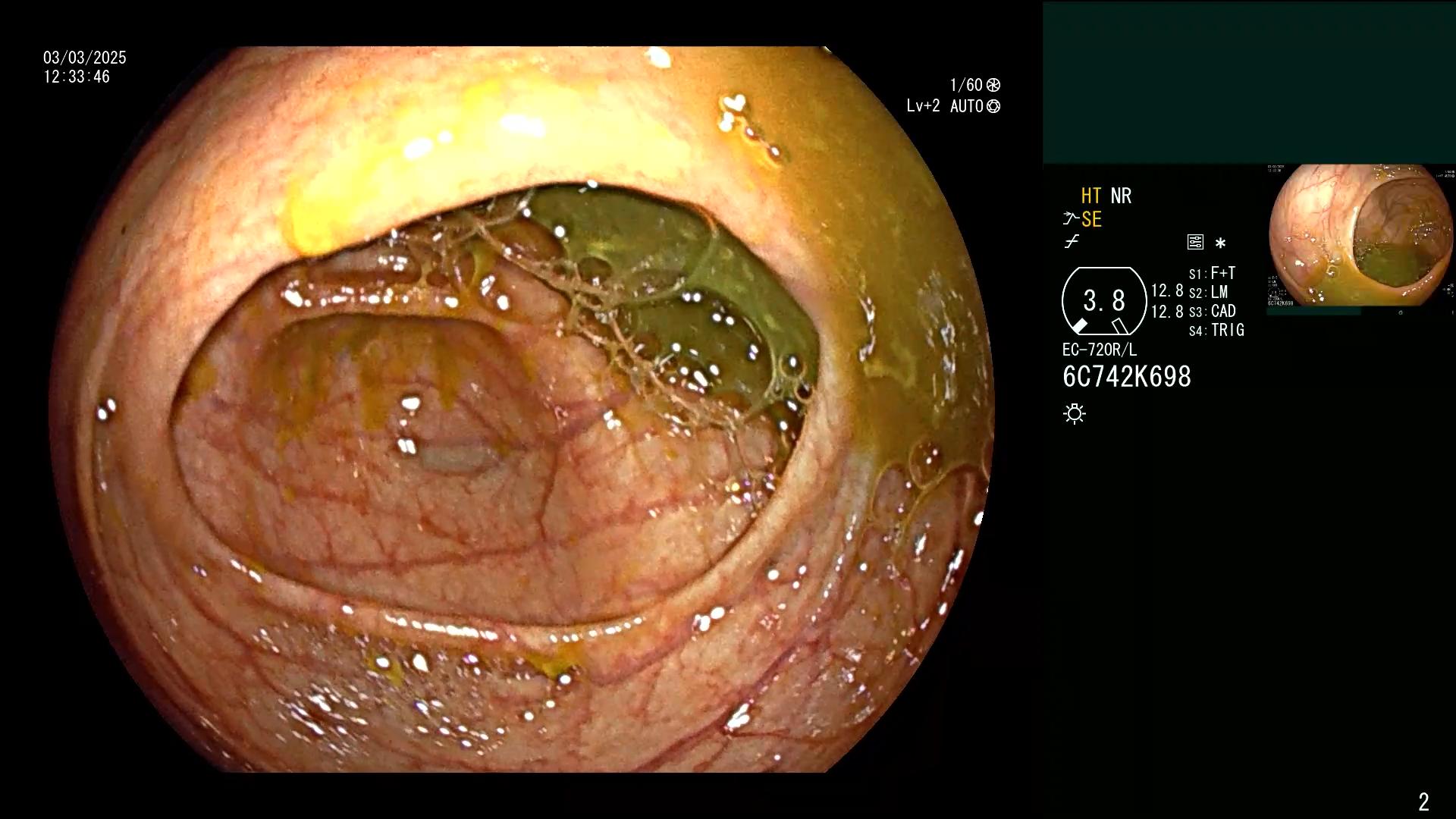Click the AUTO brightness mode icon

[x=993, y=106]
